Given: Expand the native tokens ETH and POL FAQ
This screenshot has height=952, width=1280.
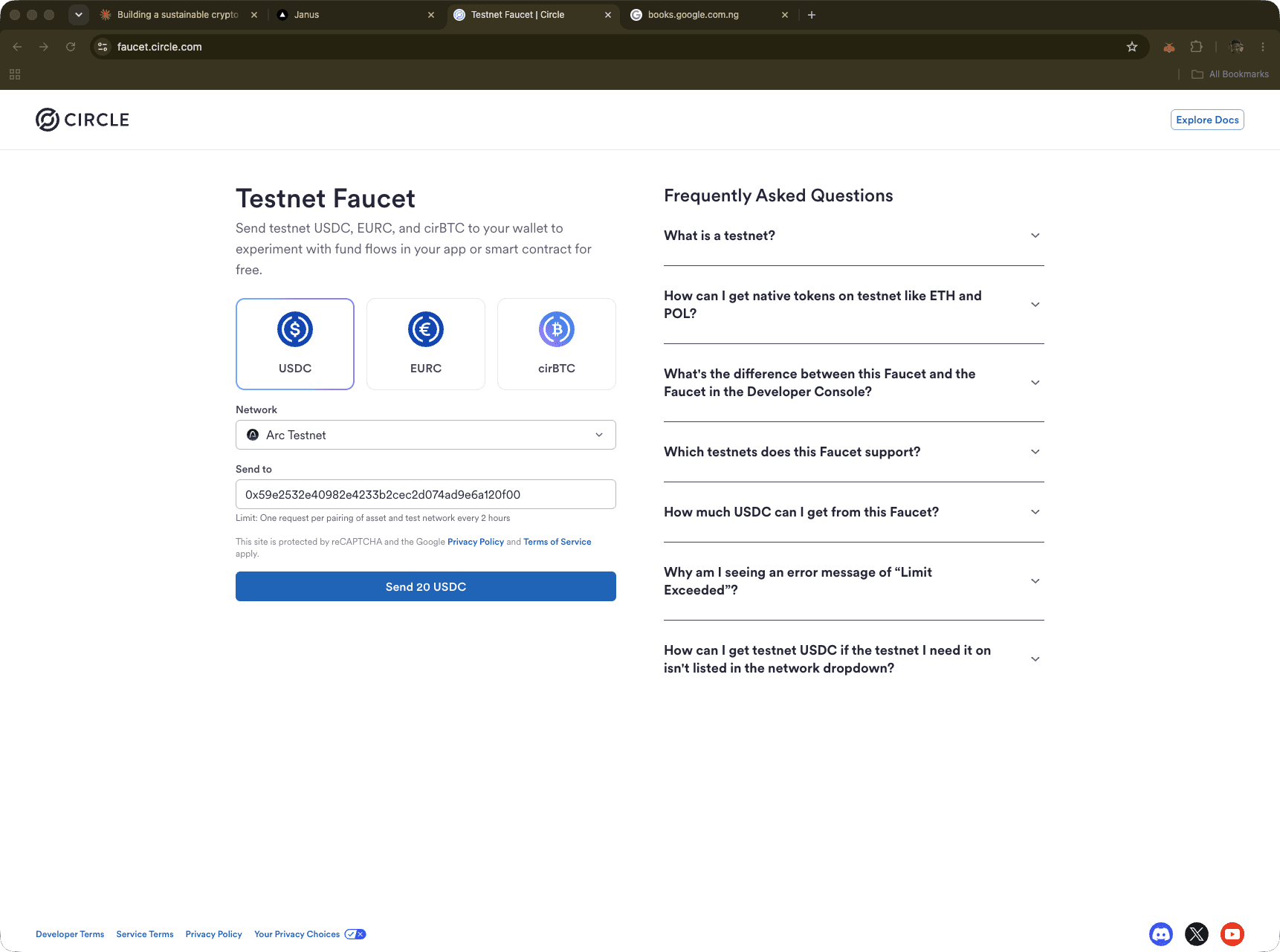Looking at the screenshot, I should [x=853, y=305].
